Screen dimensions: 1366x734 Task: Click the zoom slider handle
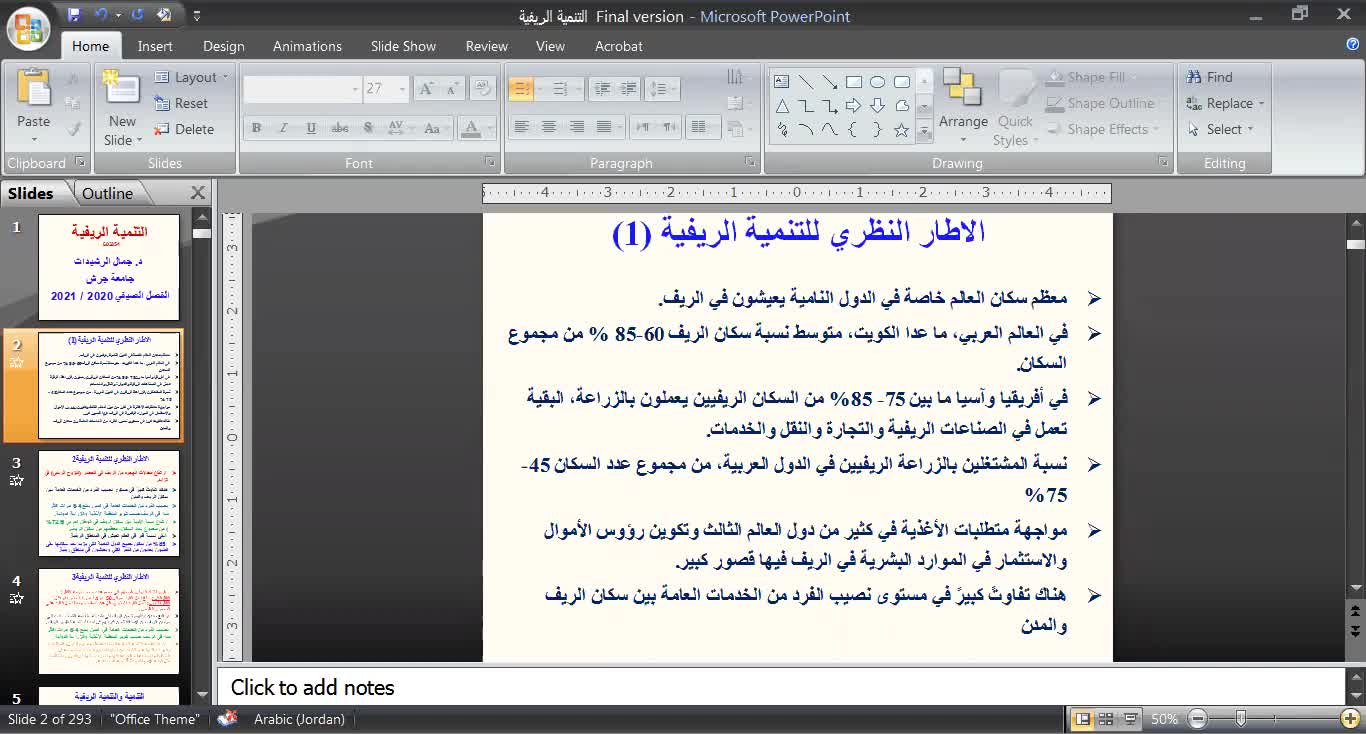coord(1241,719)
